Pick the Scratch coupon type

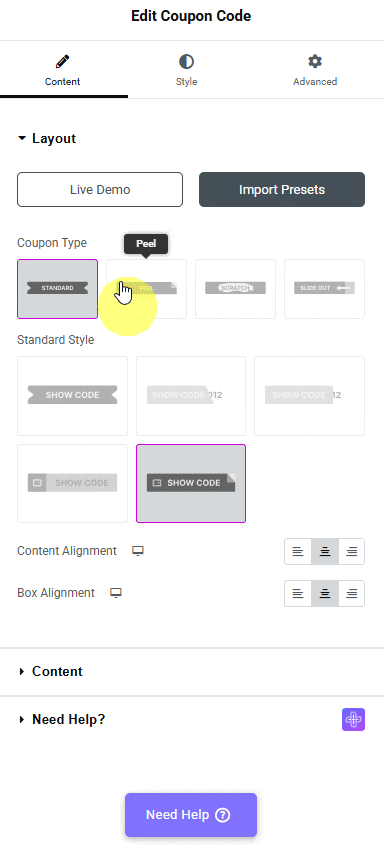[x=235, y=288]
